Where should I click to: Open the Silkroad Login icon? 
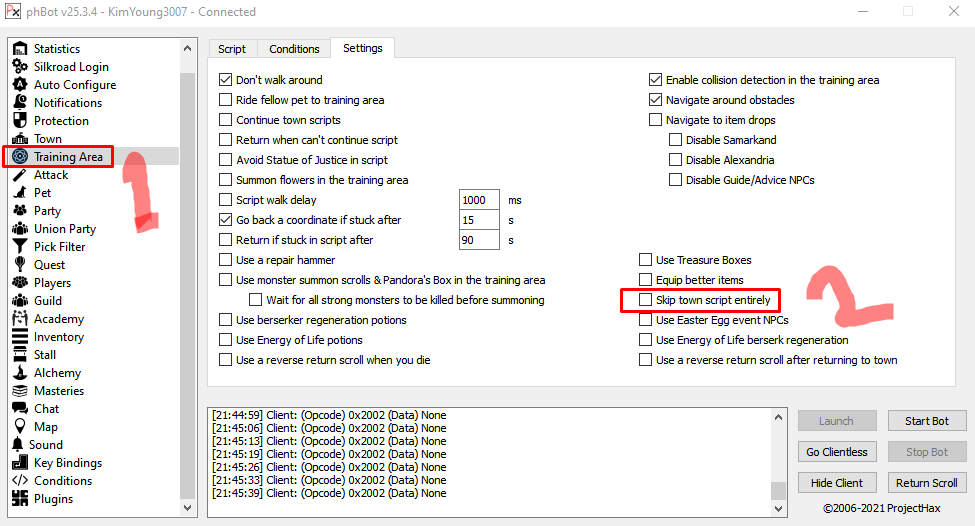(x=20, y=67)
